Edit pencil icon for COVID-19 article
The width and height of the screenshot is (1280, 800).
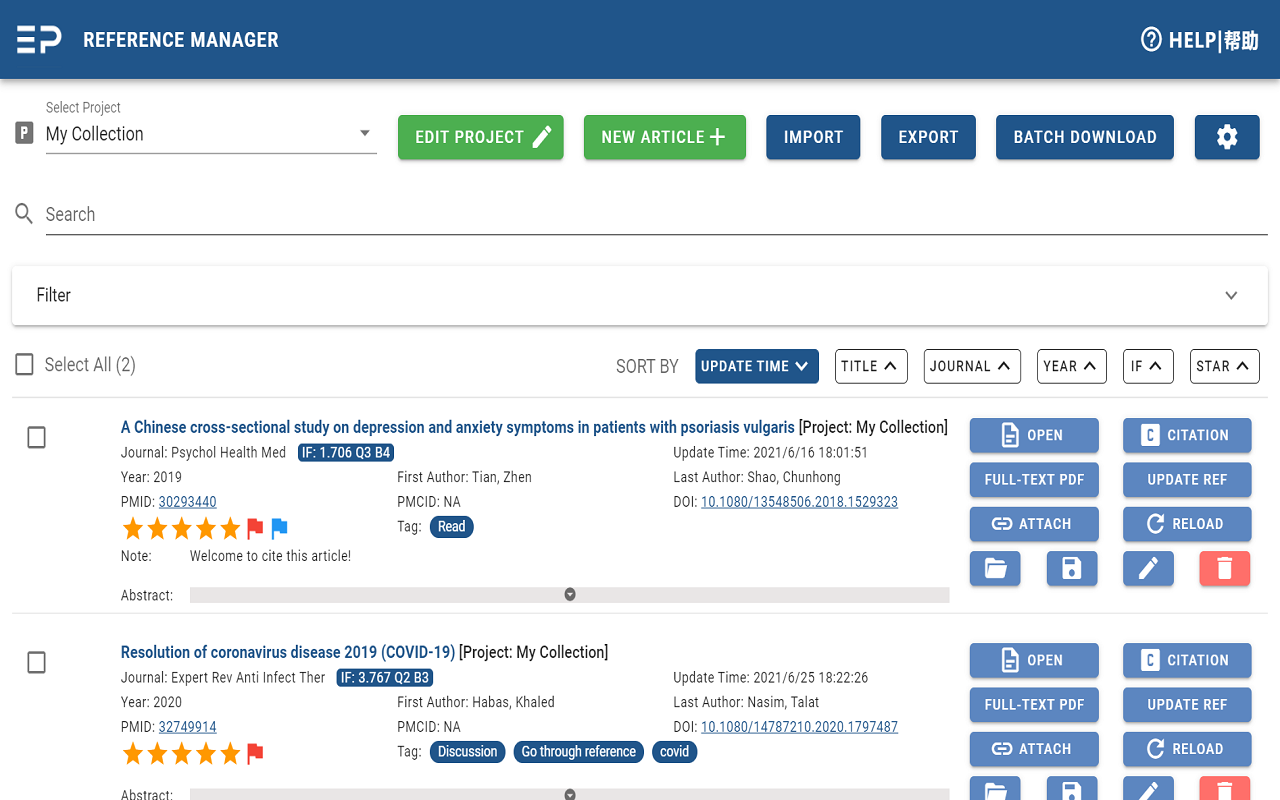(1148, 788)
